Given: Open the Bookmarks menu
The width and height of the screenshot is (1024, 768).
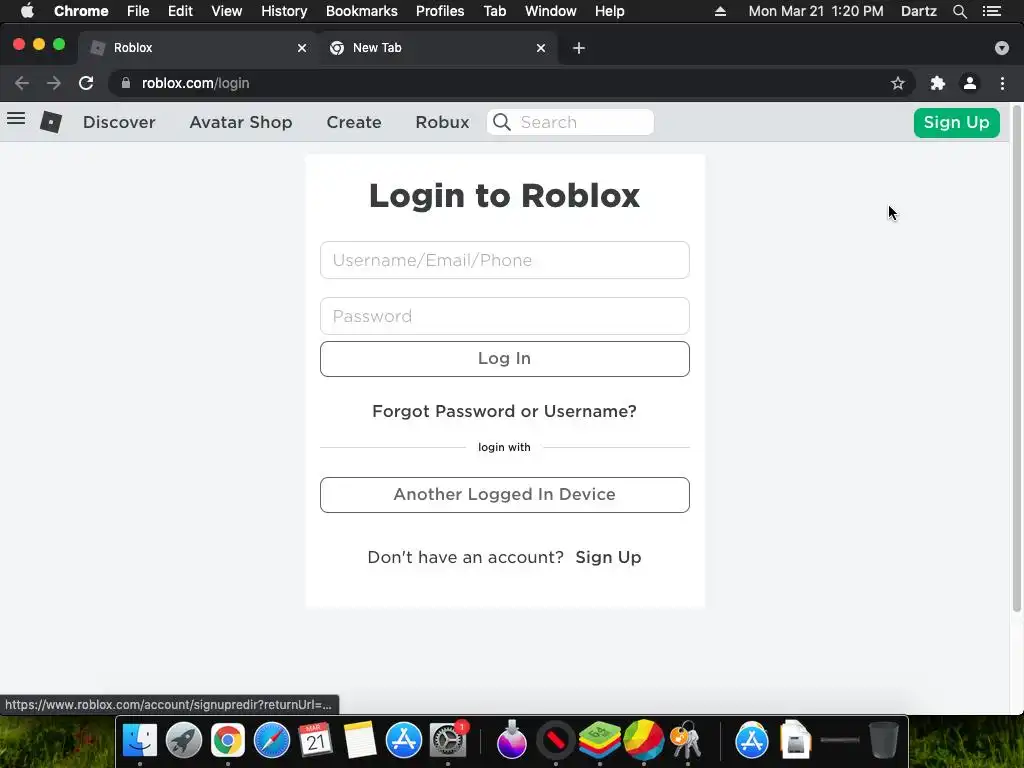Looking at the screenshot, I should coord(362,11).
